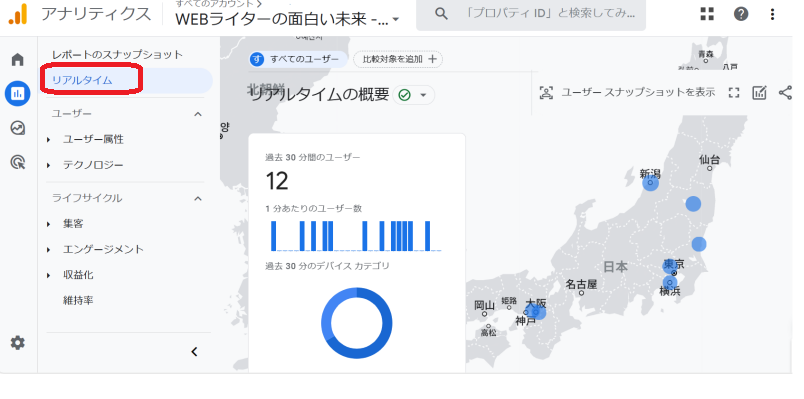Open dropdown beside the green check status
The height and width of the screenshot is (399, 804).
click(423, 95)
